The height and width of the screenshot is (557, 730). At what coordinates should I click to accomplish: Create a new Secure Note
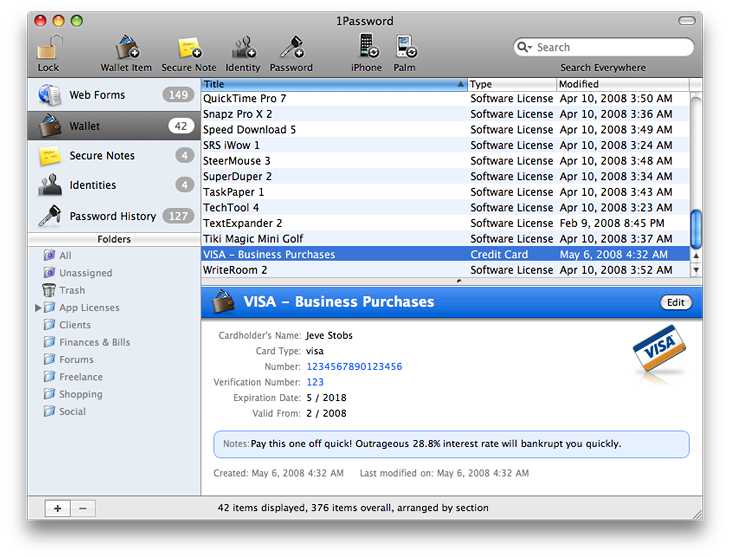(x=189, y=47)
